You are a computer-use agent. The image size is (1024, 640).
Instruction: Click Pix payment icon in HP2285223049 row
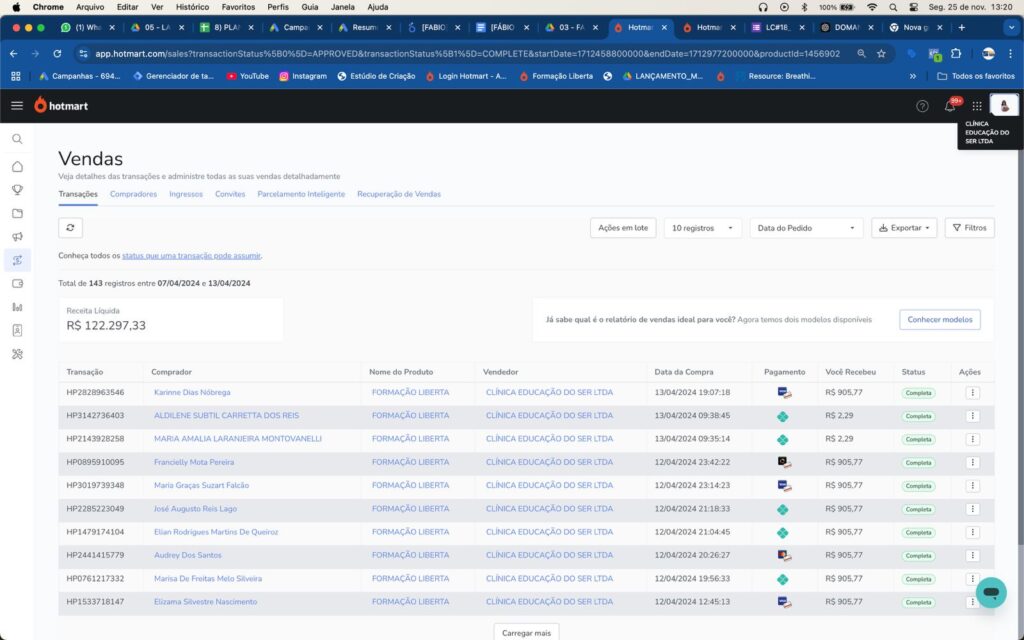click(x=782, y=509)
